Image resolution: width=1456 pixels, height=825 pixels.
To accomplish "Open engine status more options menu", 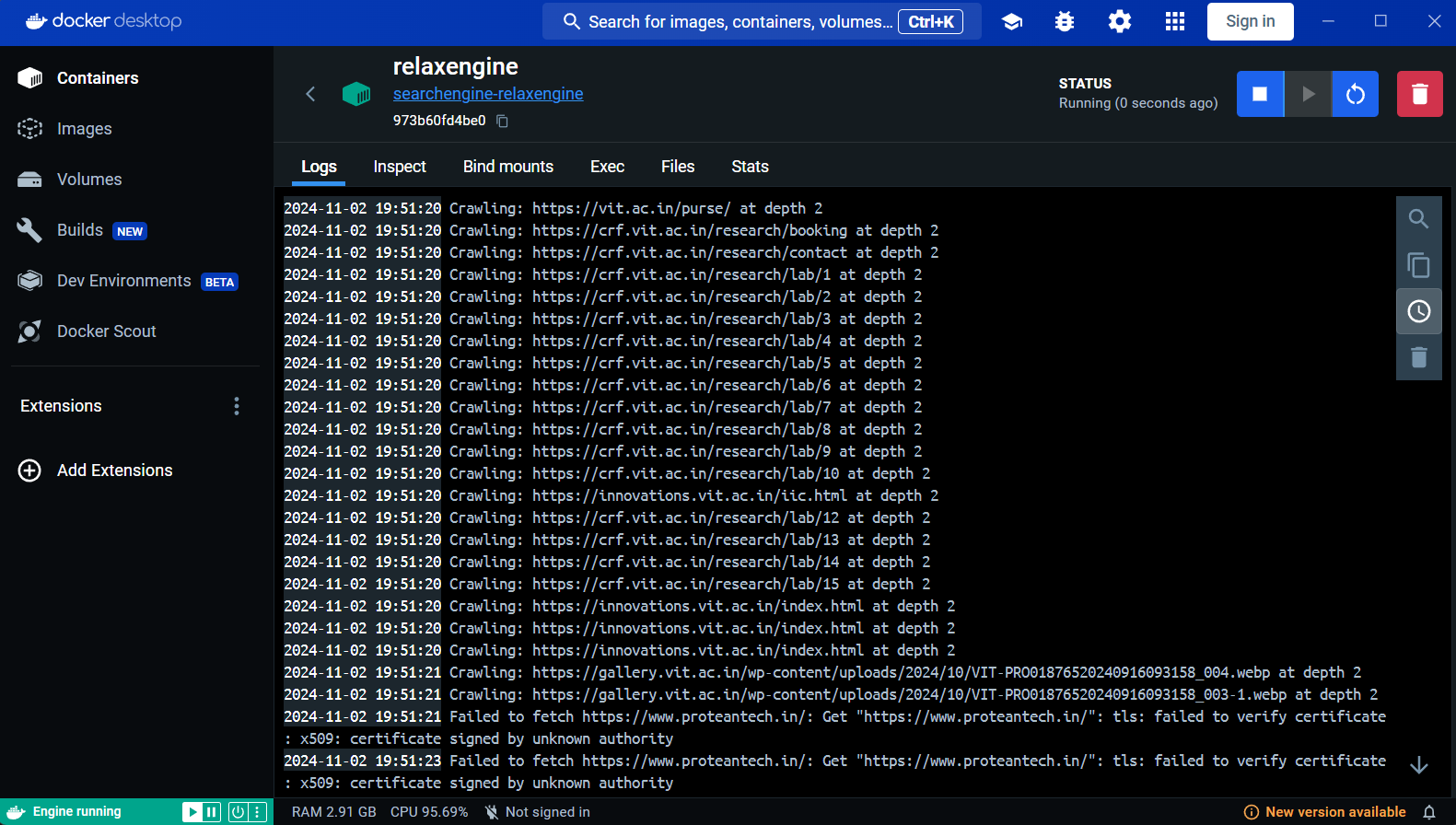I will coord(258,812).
